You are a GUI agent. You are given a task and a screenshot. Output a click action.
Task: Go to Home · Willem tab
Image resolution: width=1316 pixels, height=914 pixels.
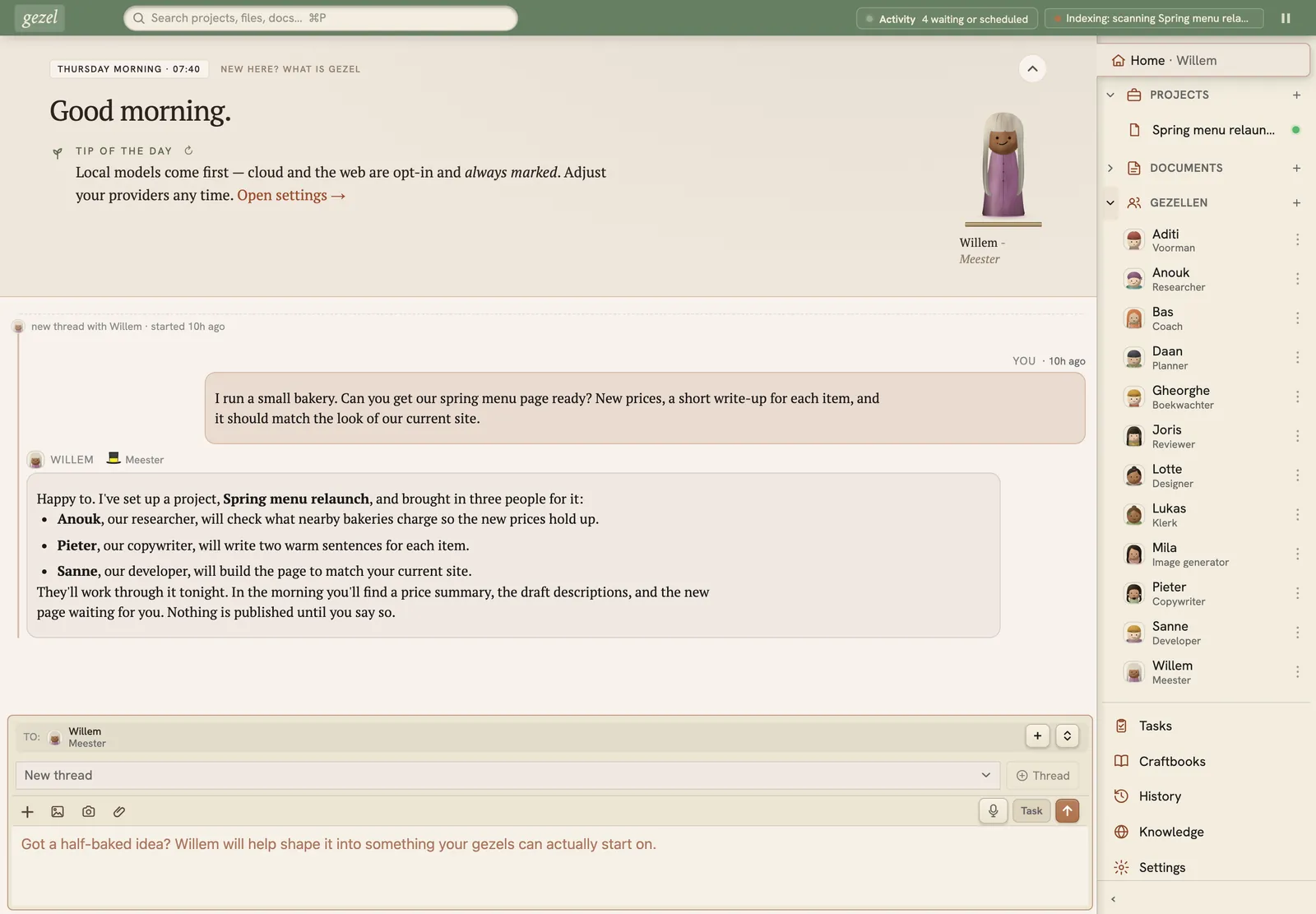pos(1204,60)
